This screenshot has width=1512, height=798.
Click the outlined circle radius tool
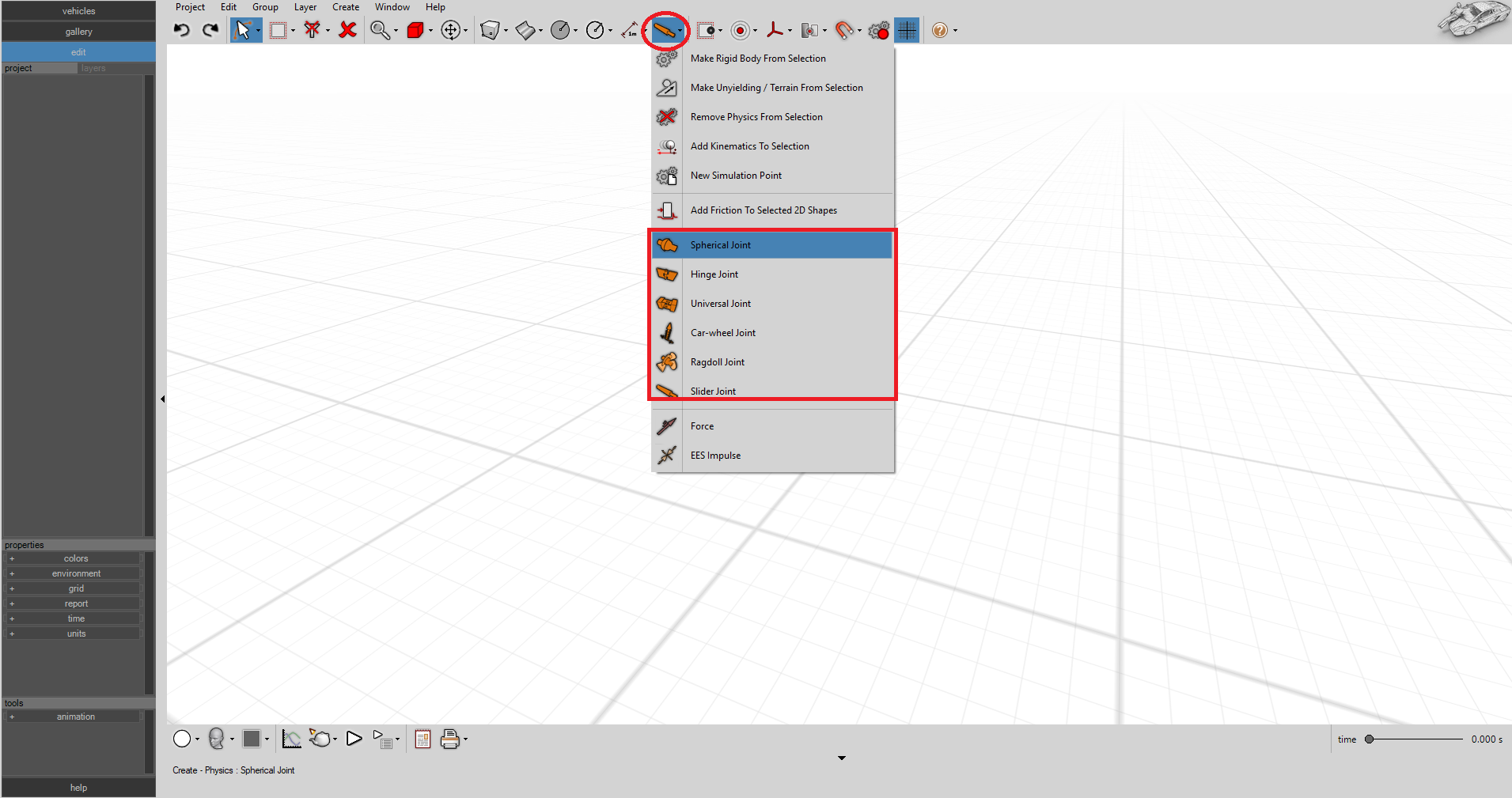(595, 30)
